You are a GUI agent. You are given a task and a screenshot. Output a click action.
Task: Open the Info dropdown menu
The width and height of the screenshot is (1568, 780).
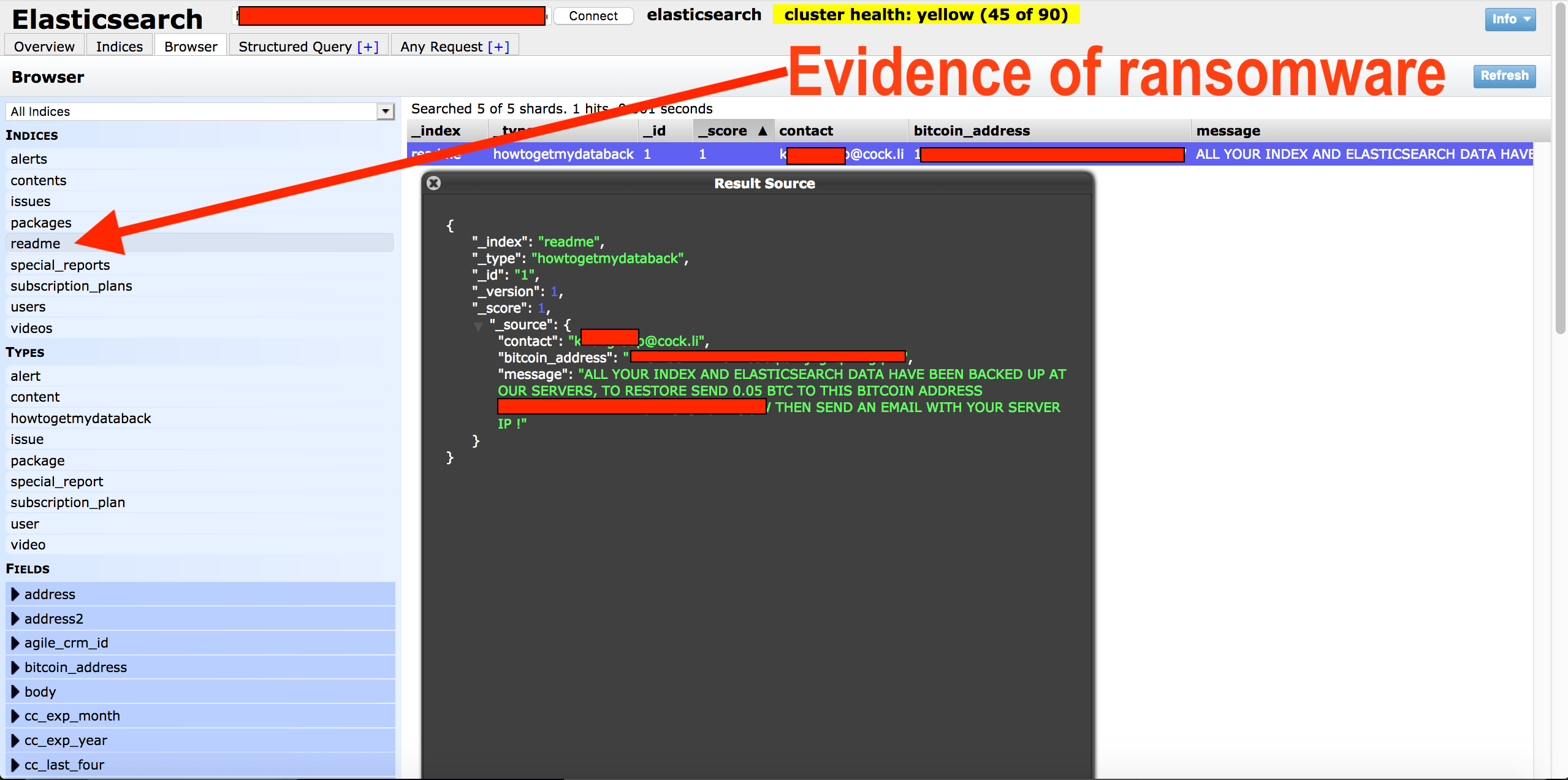[1510, 19]
